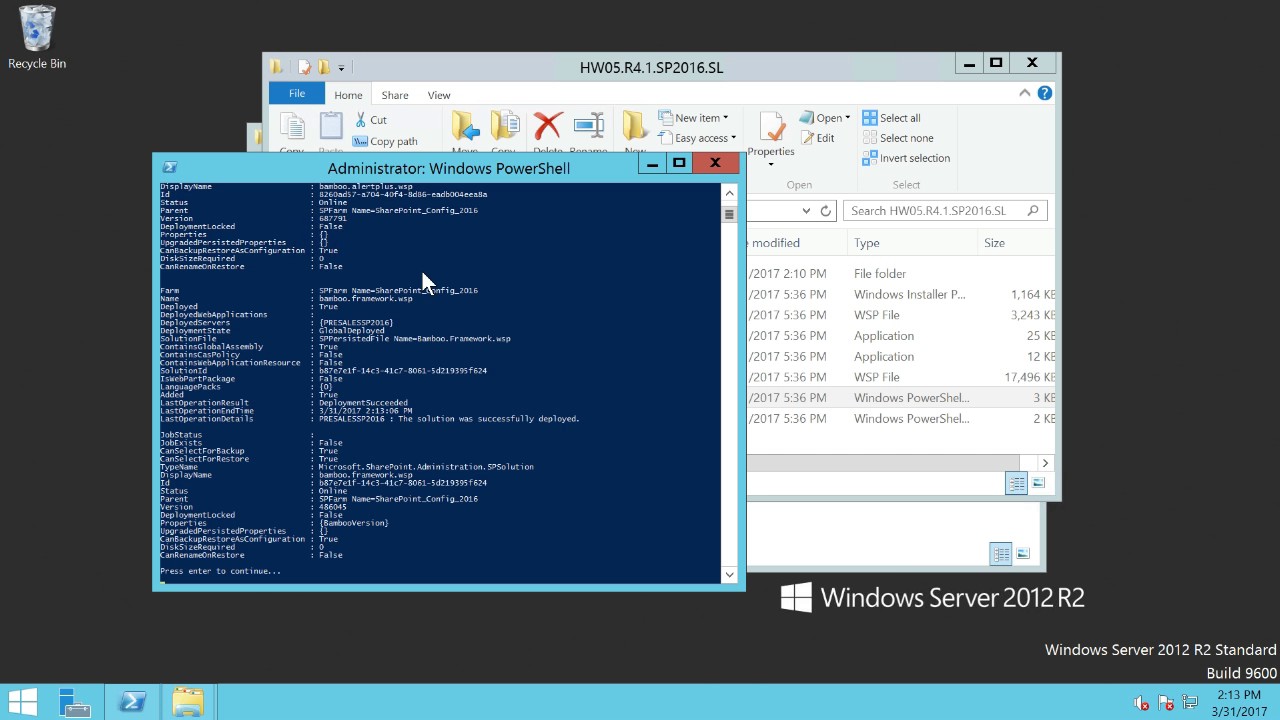
Task: Click the red X Delete icon
Action: 548,126
